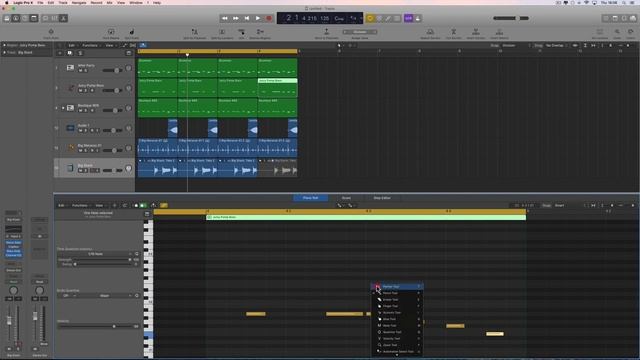Open the Apple Loops browser icon
This screenshot has width=640, height=360.
(x=624, y=18)
